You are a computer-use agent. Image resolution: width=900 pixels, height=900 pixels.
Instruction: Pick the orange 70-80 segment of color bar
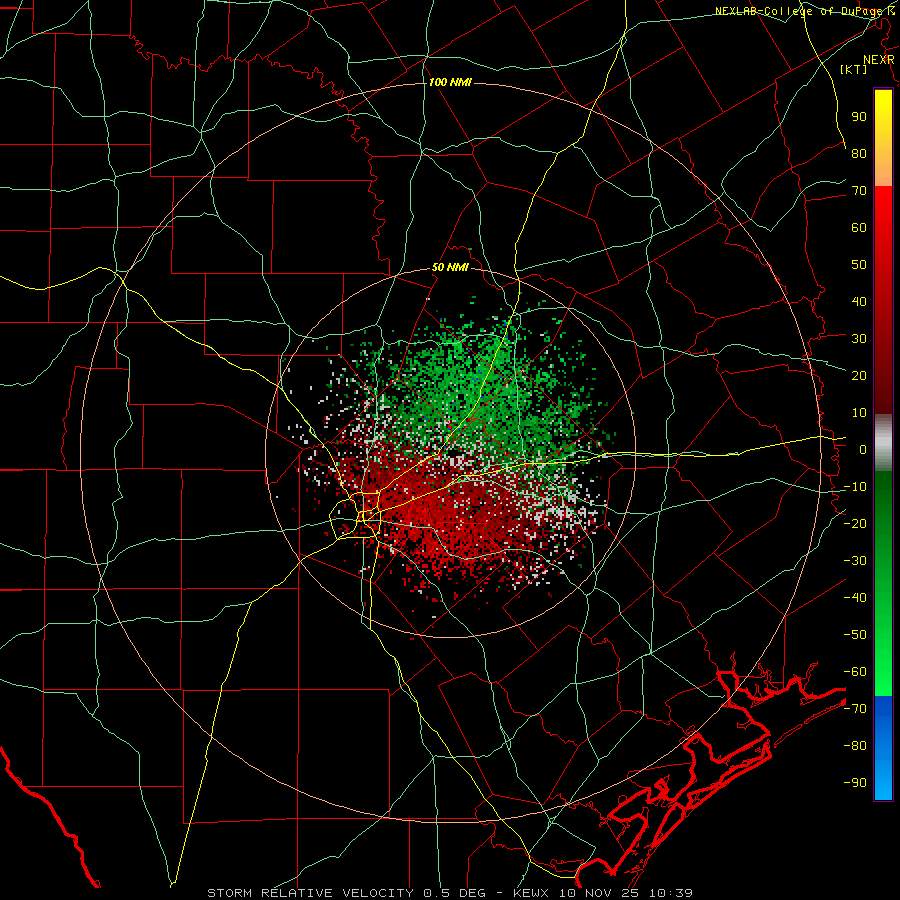pos(883,168)
